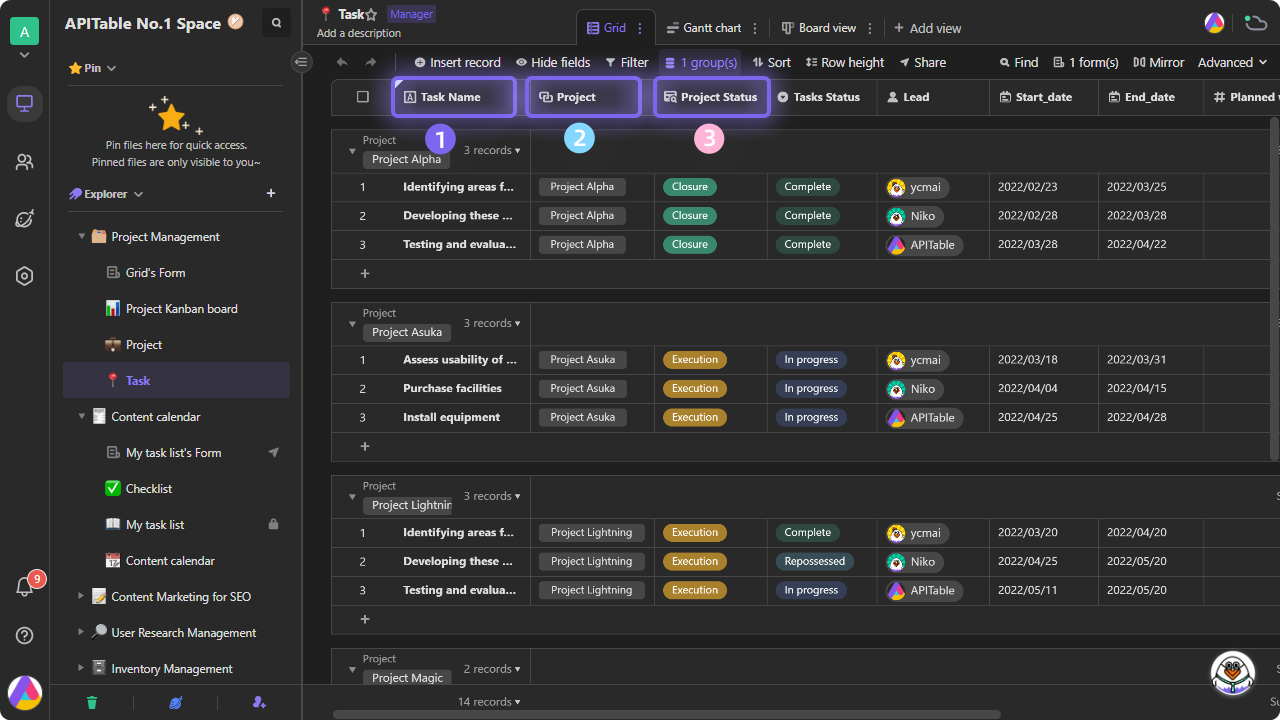Open the Filter option
The width and height of the screenshot is (1280, 720).
click(627, 62)
